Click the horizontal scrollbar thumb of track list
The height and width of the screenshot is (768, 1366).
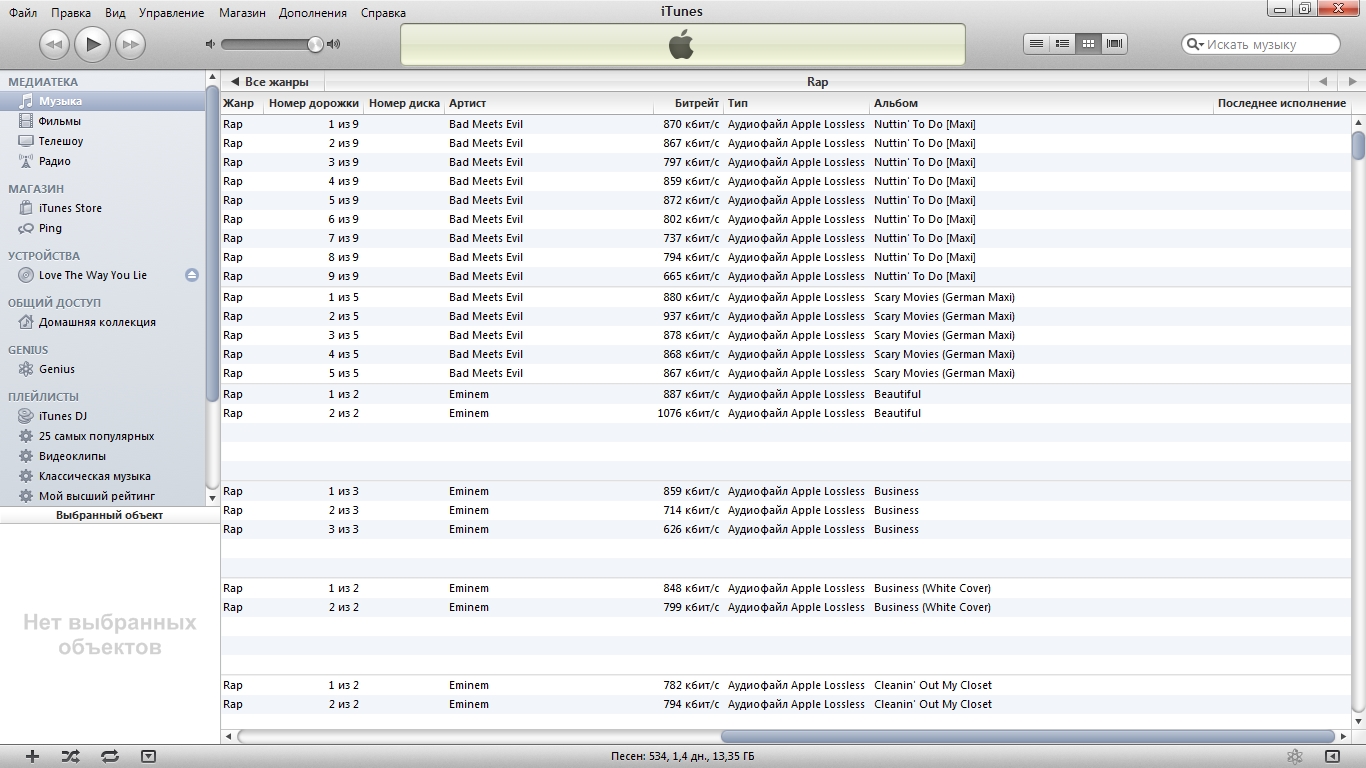coord(1027,737)
